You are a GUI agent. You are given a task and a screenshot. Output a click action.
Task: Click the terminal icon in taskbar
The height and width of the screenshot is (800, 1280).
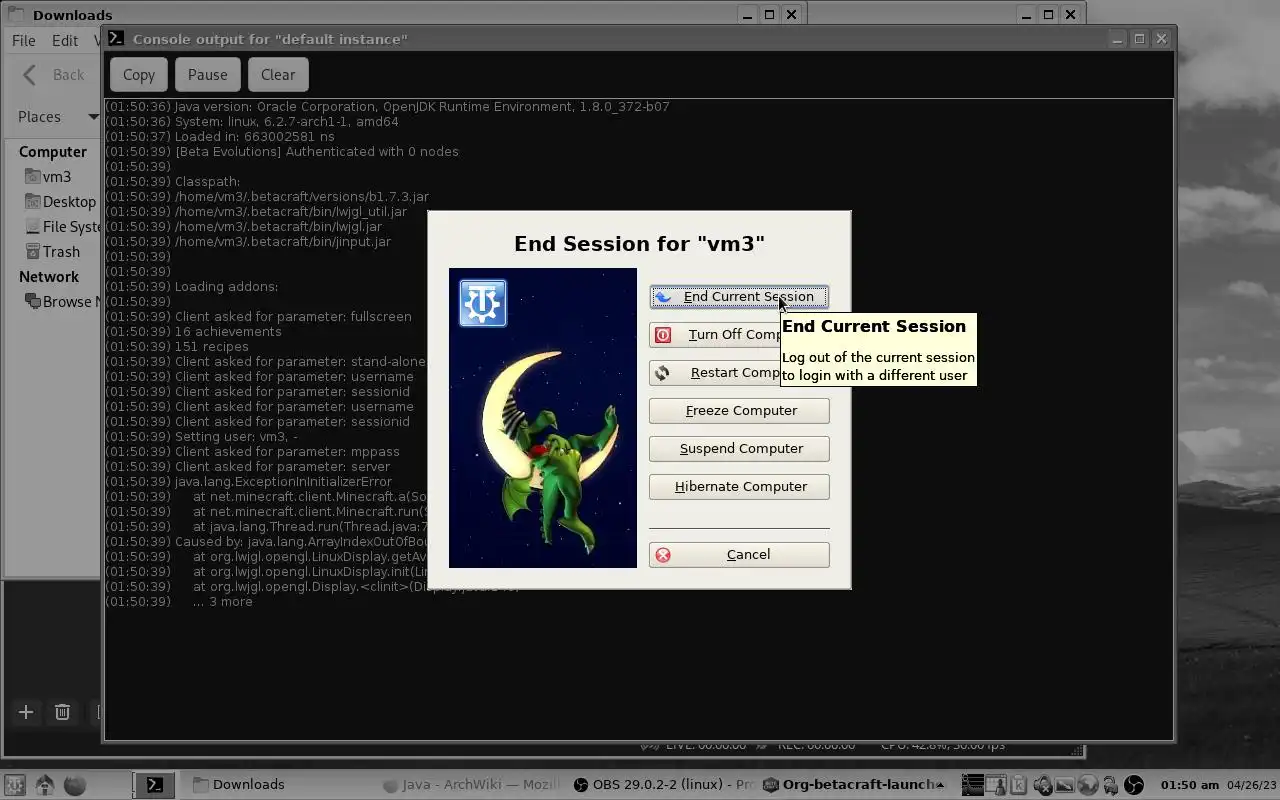click(x=155, y=785)
